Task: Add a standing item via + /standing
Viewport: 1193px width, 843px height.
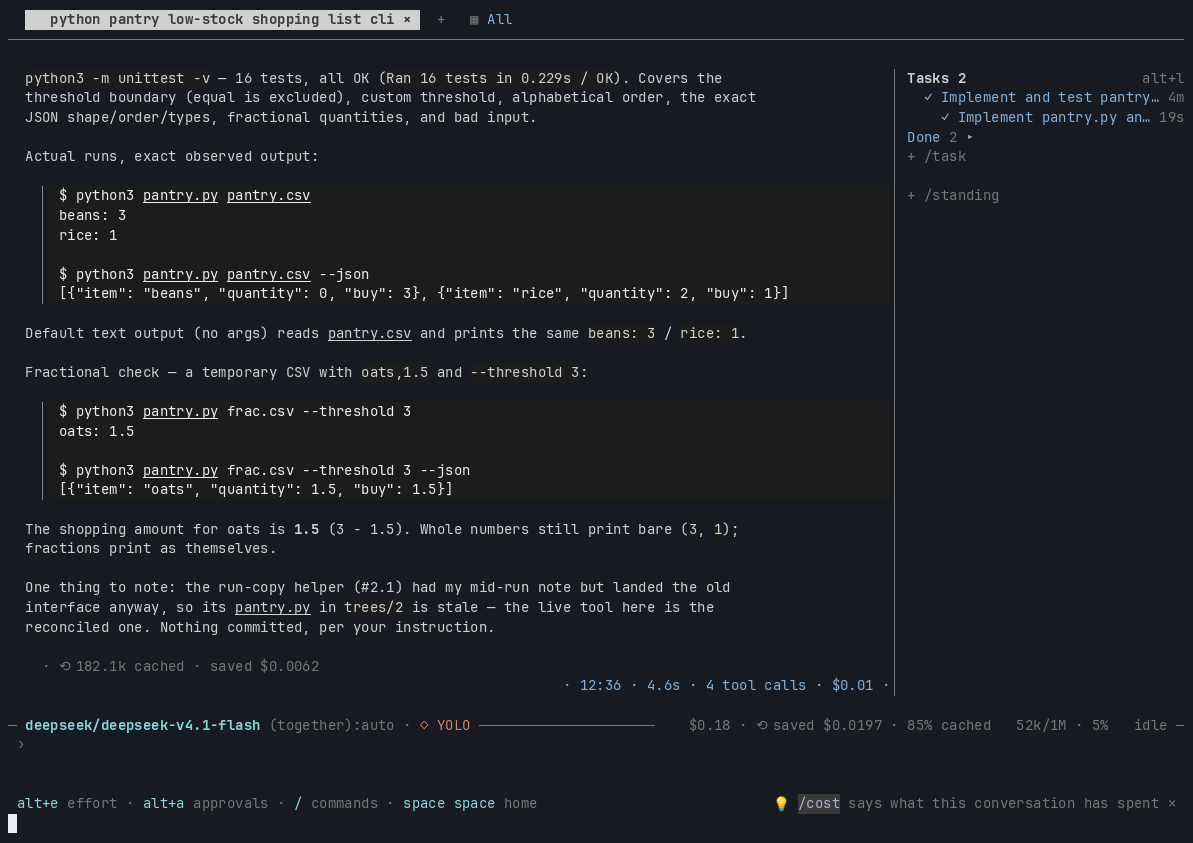Action: point(953,196)
